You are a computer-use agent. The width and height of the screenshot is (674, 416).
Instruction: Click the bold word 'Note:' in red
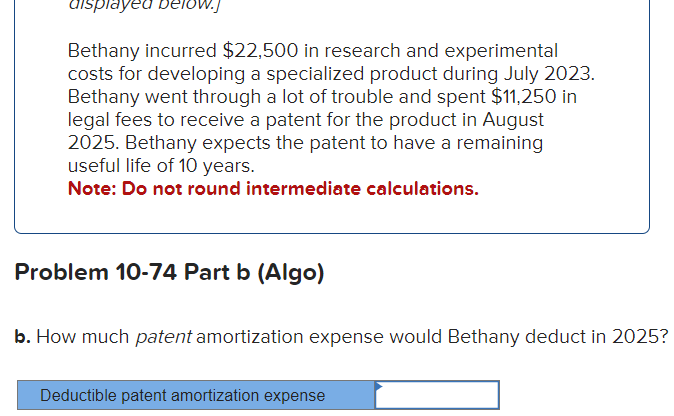pyautogui.click(x=91, y=188)
